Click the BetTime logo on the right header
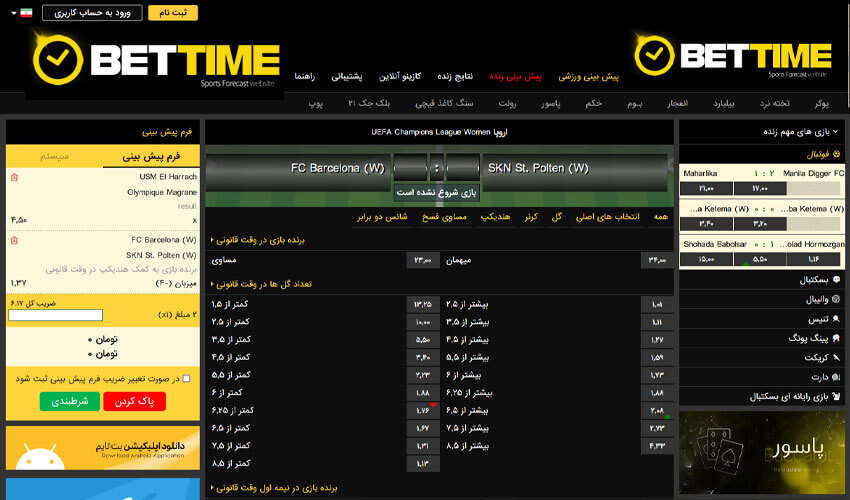Screen dimensions: 850x500 733,55
